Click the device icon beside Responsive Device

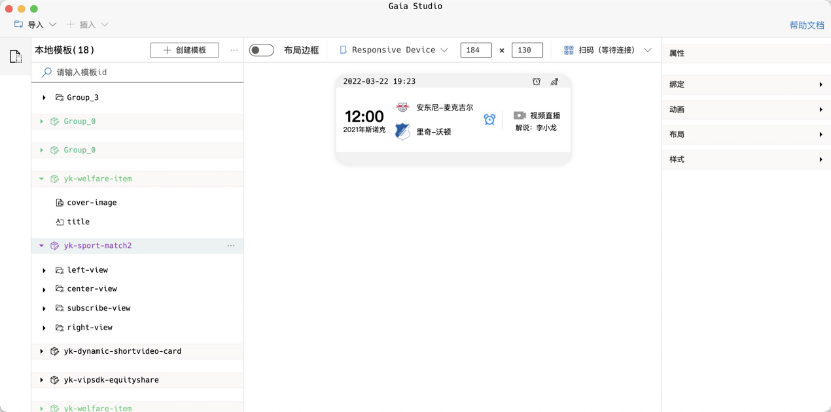343,50
